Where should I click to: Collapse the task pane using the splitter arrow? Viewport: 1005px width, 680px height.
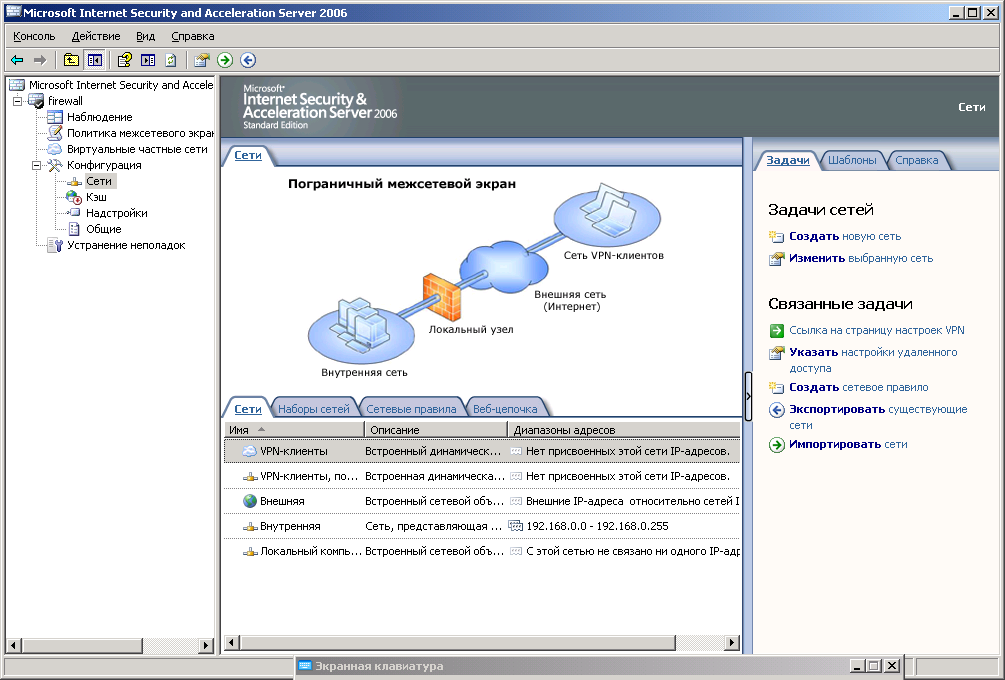click(x=748, y=397)
